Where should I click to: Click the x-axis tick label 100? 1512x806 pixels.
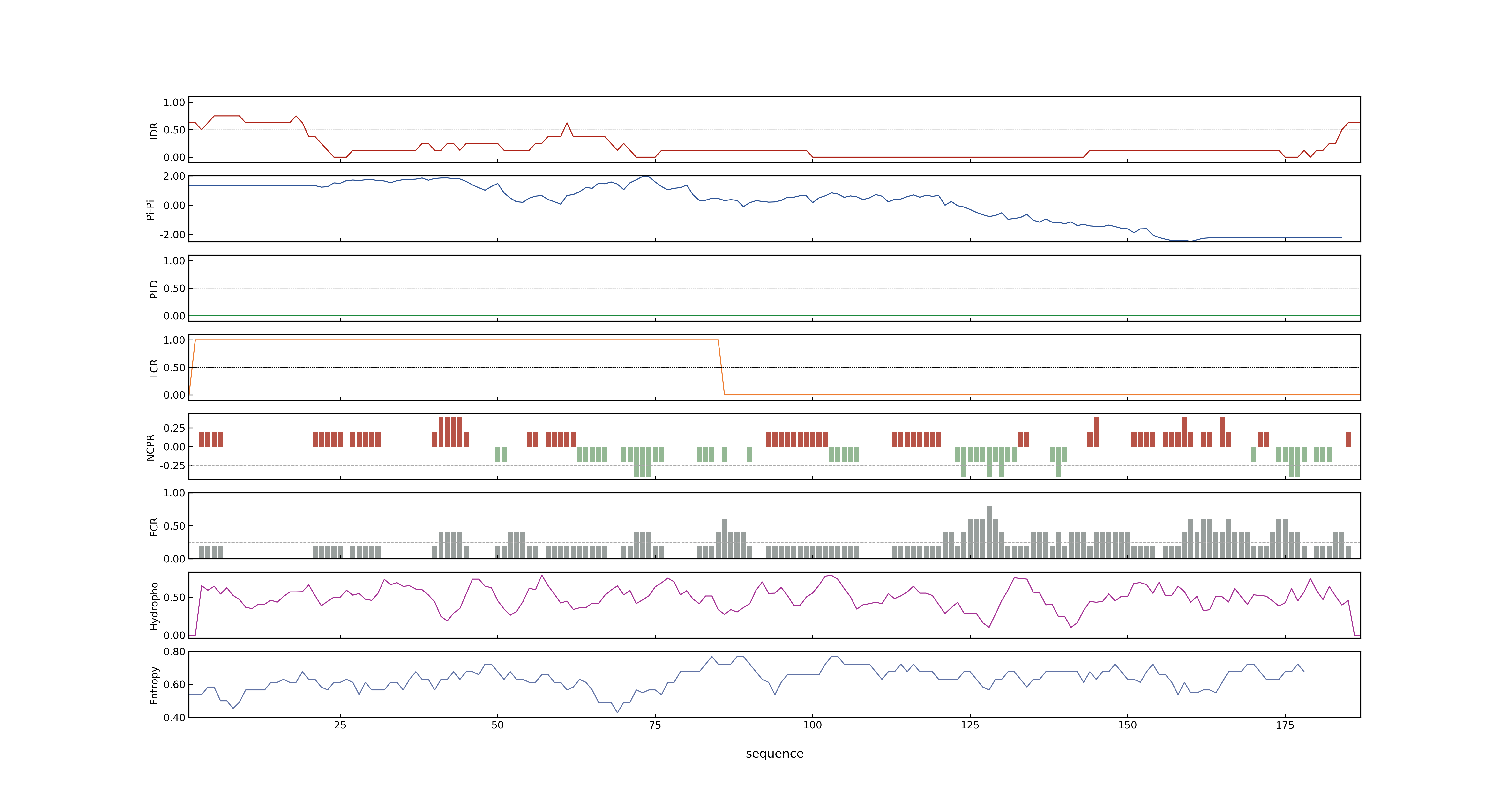click(x=812, y=725)
